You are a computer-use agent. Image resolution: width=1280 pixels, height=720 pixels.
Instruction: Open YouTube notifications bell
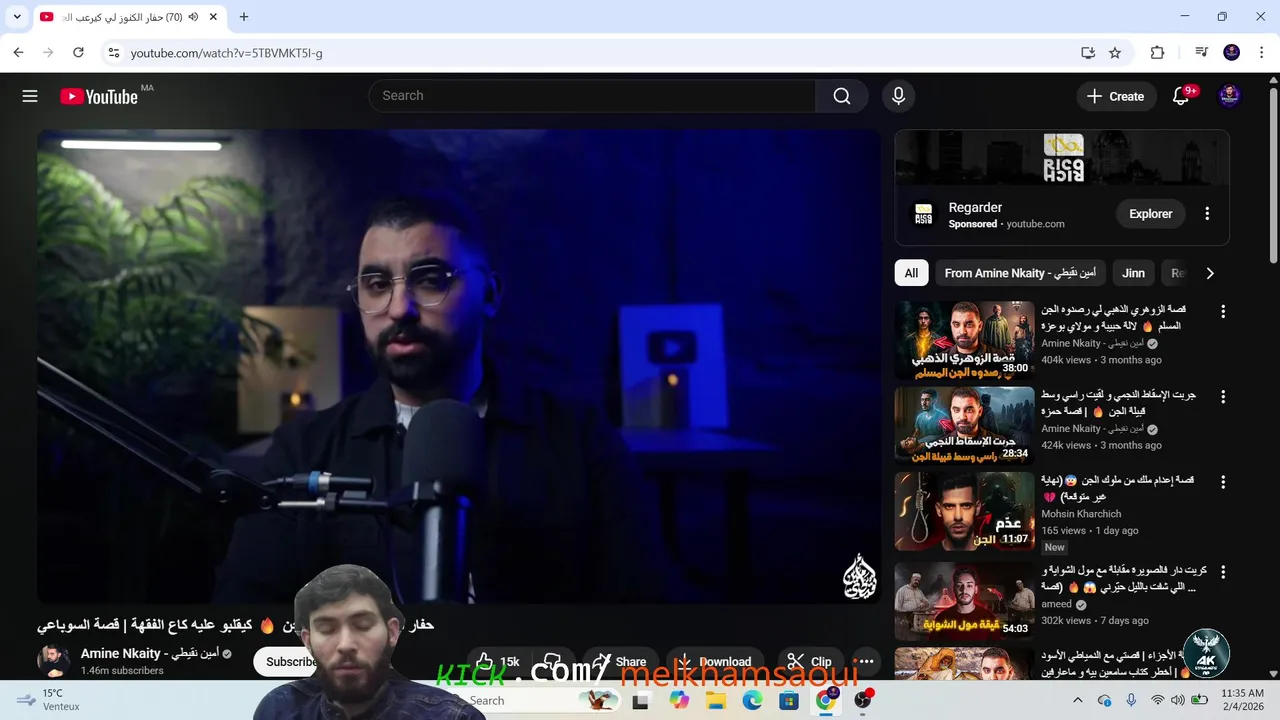click(1181, 96)
